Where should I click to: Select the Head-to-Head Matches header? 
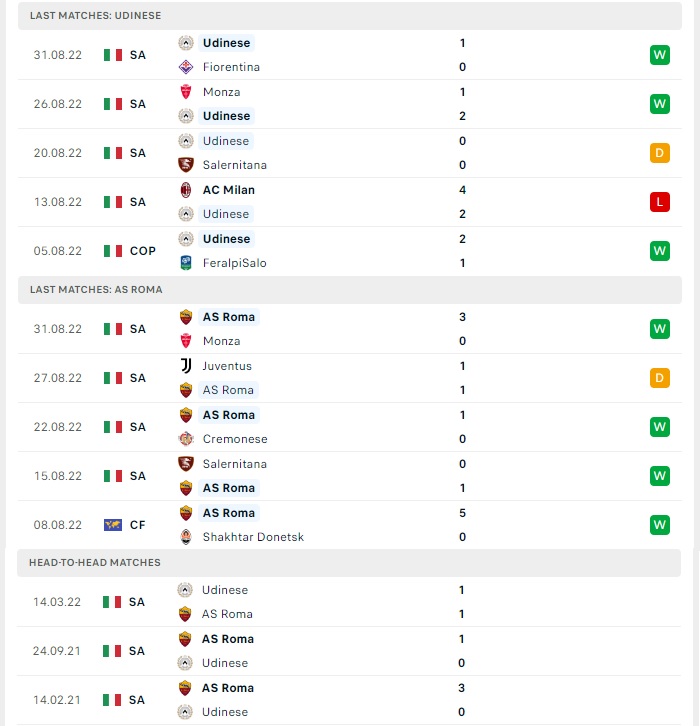pos(349,563)
